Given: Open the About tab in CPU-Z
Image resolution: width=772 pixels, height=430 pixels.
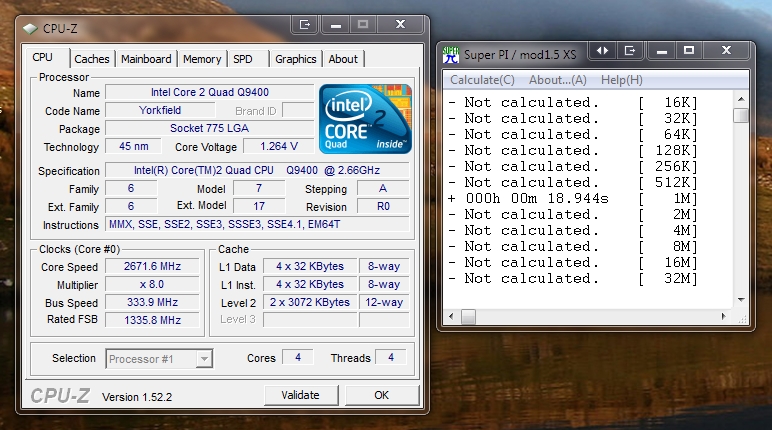Looking at the screenshot, I should click(343, 59).
